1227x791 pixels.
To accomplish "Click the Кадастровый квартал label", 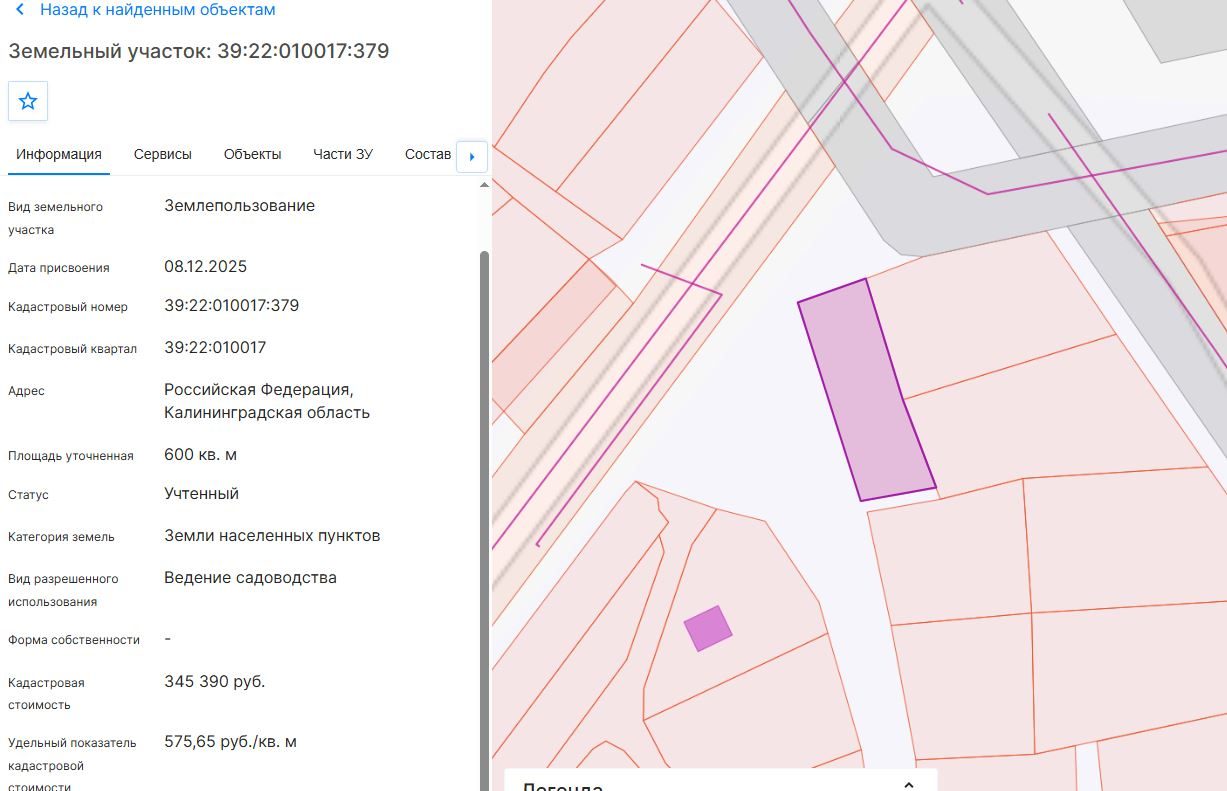I will point(72,349).
